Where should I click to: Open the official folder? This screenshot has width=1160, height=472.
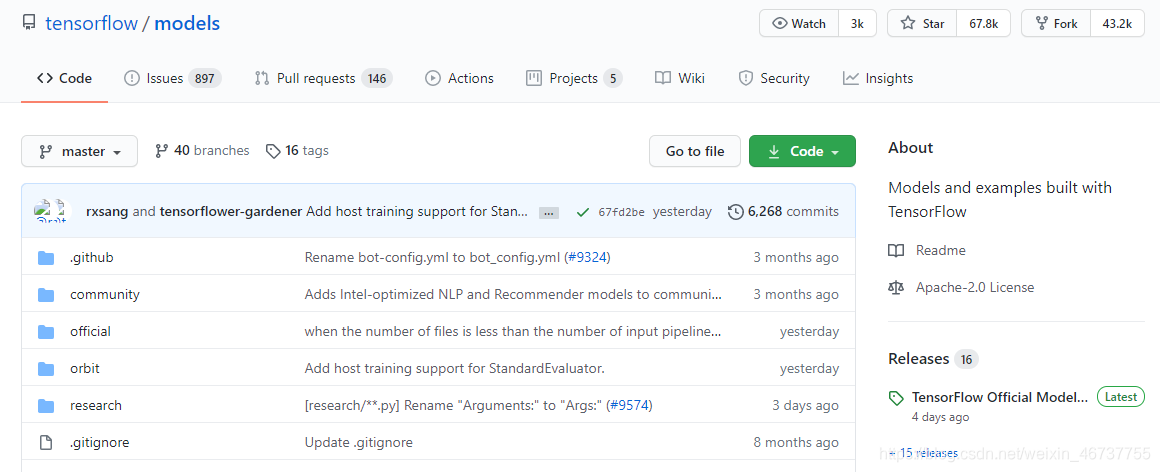coord(90,331)
